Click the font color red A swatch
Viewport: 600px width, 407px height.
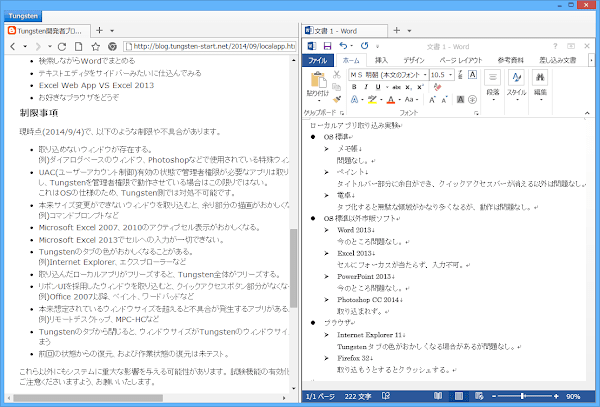pyautogui.click(x=391, y=100)
